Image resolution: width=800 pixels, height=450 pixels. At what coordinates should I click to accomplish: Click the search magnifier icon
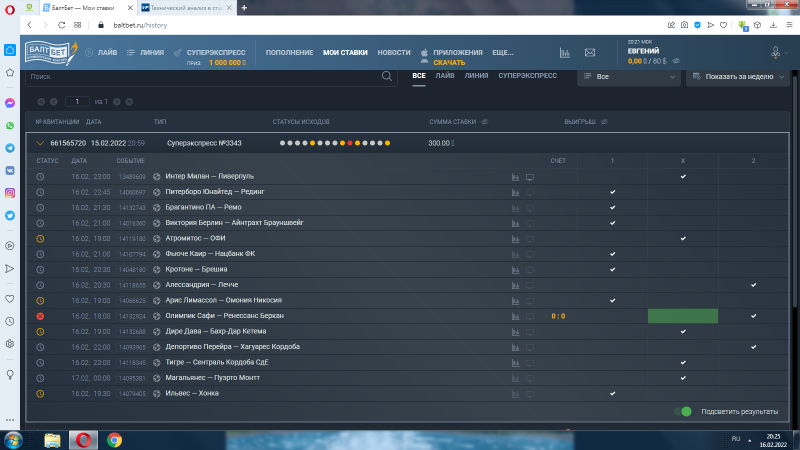point(387,76)
